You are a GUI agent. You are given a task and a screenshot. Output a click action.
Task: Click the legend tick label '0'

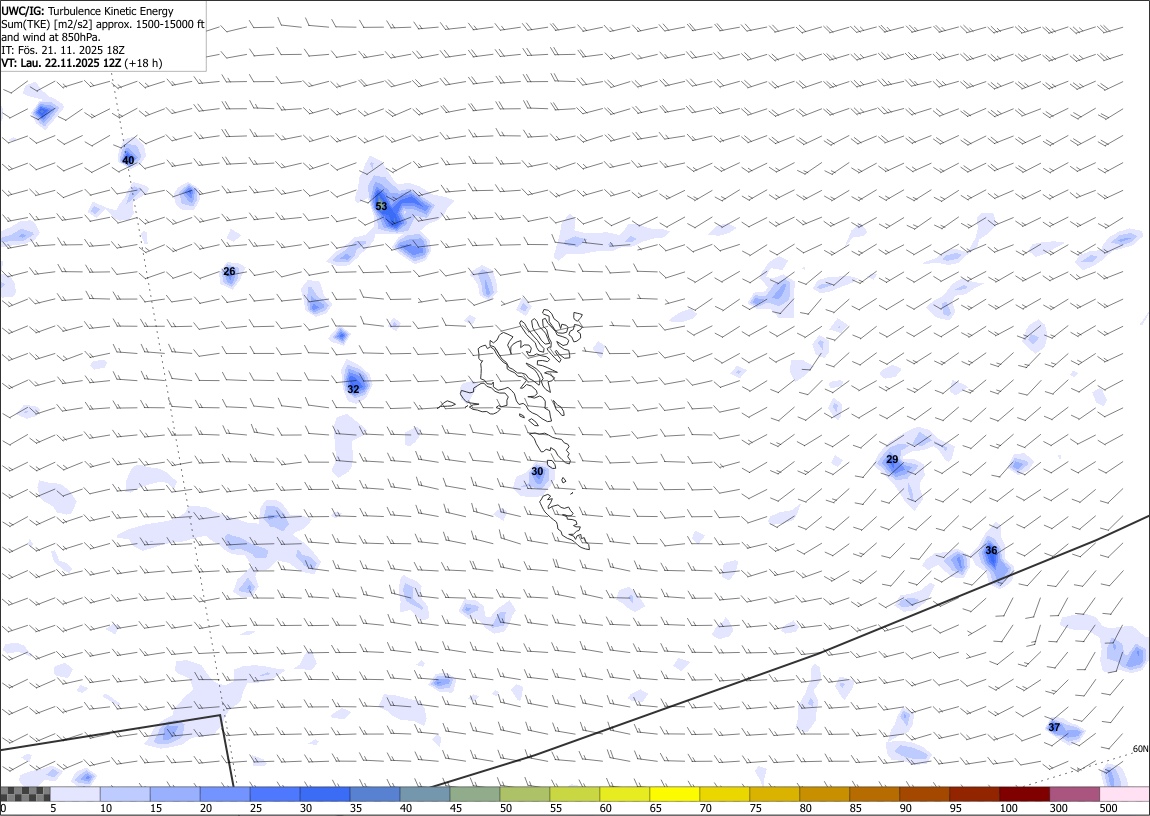4,808
